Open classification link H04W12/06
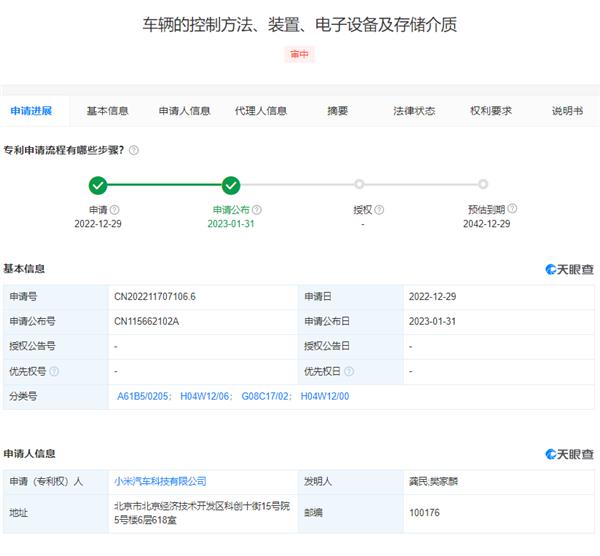600x556 pixels. 205,396
